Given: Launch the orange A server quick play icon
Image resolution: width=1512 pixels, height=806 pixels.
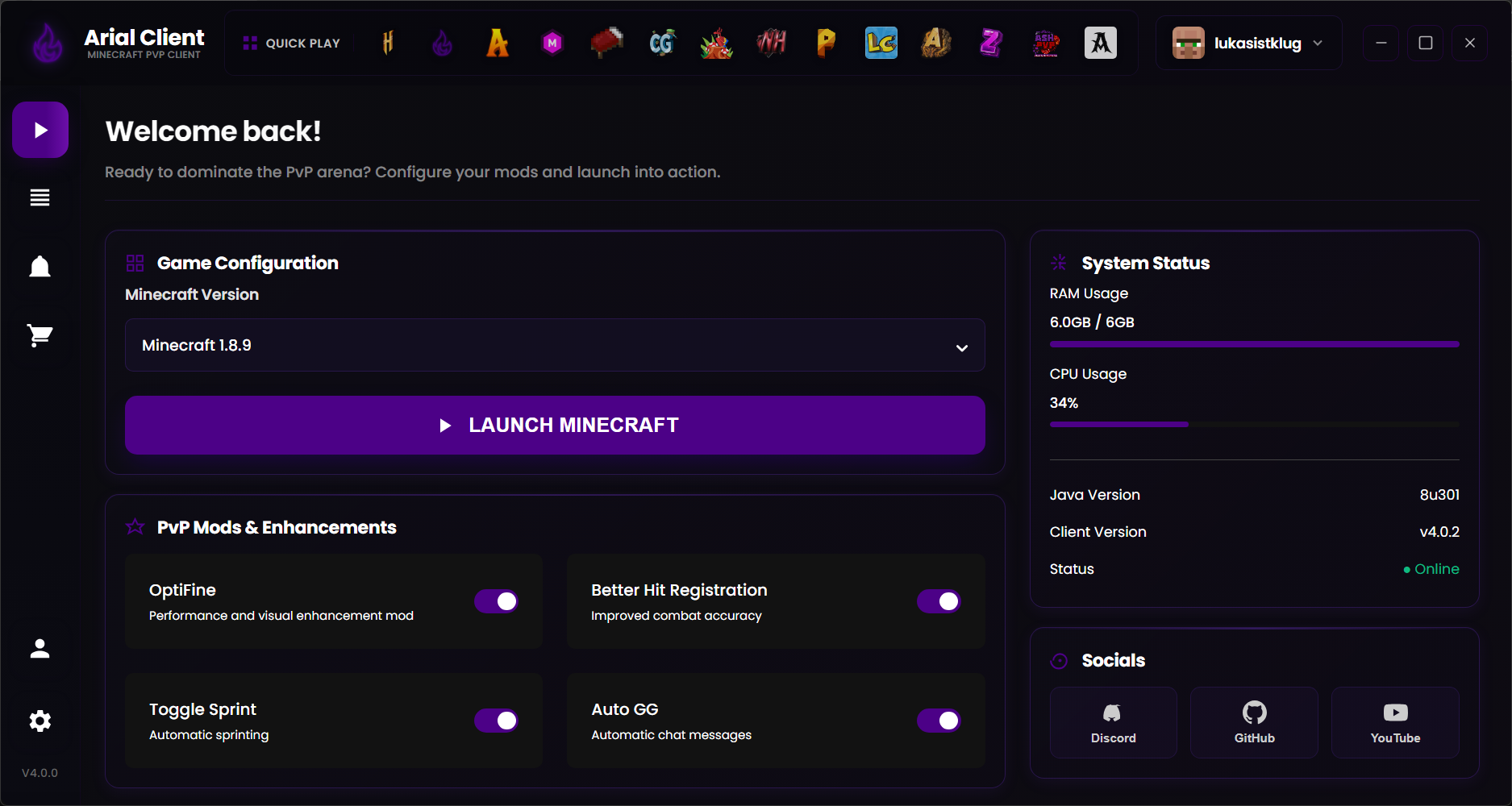Looking at the screenshot, I should (x=498, y=43).
